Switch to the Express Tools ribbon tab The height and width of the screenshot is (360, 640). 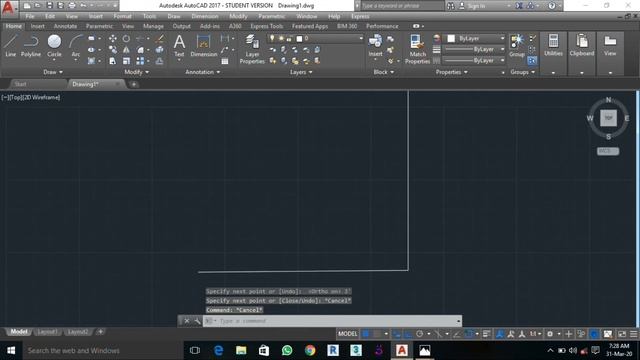click(267, 26)
